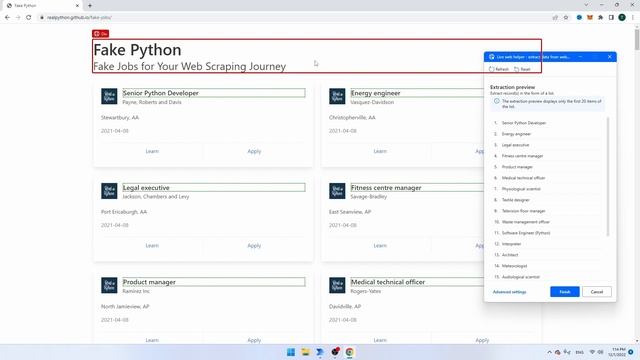Open Google Chrome from taskbar
The width and height of the screenshot is (640, 360).
[349, 352]
